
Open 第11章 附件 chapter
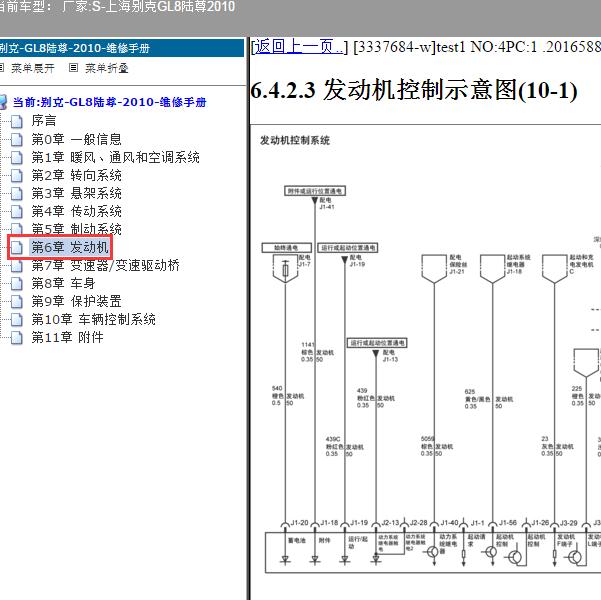pyautogui.click(x=67, y=337)
